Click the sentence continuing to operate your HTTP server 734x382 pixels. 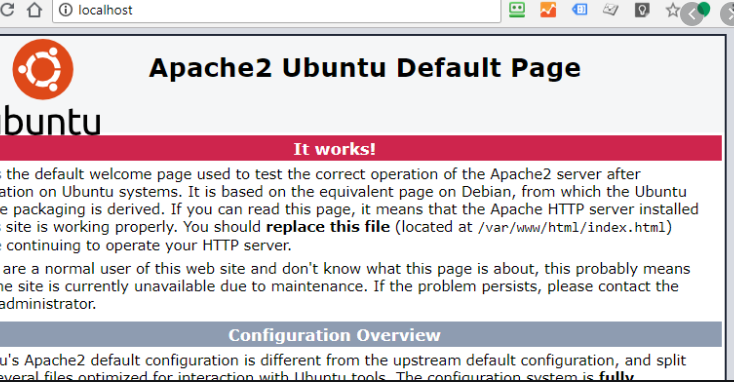click(x=149, y=245)
